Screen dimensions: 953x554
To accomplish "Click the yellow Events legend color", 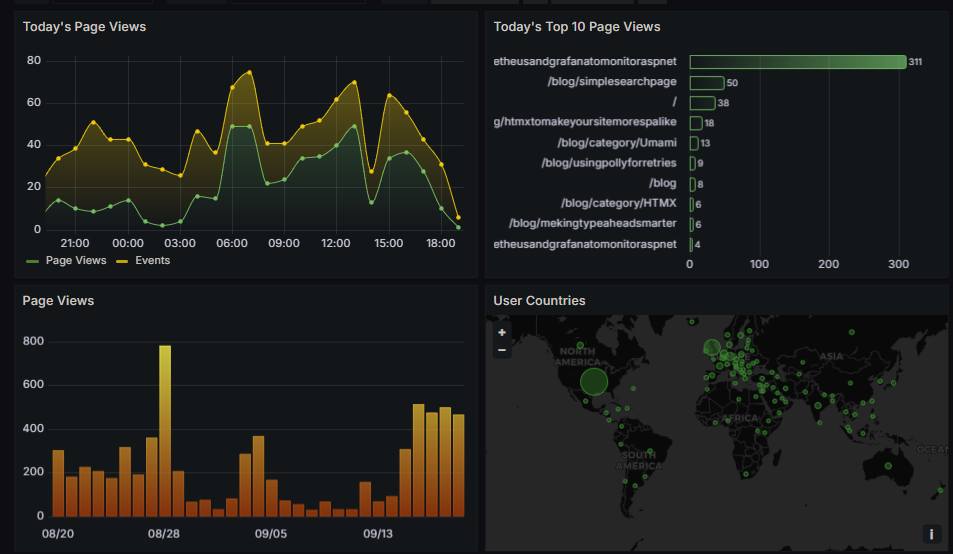I will pos(122,261).
